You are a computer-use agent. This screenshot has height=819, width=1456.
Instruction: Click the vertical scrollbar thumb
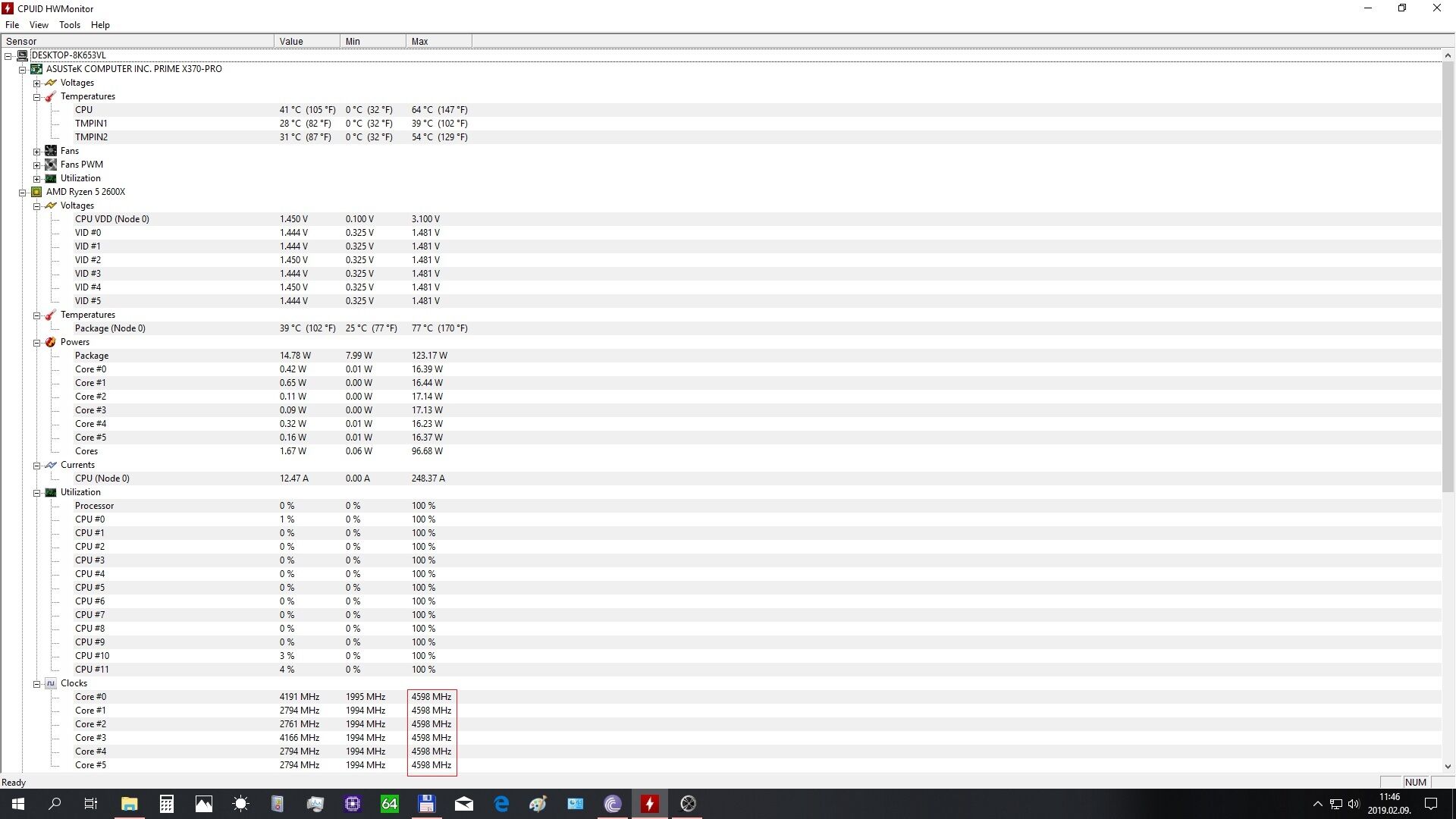[1448, 277]
